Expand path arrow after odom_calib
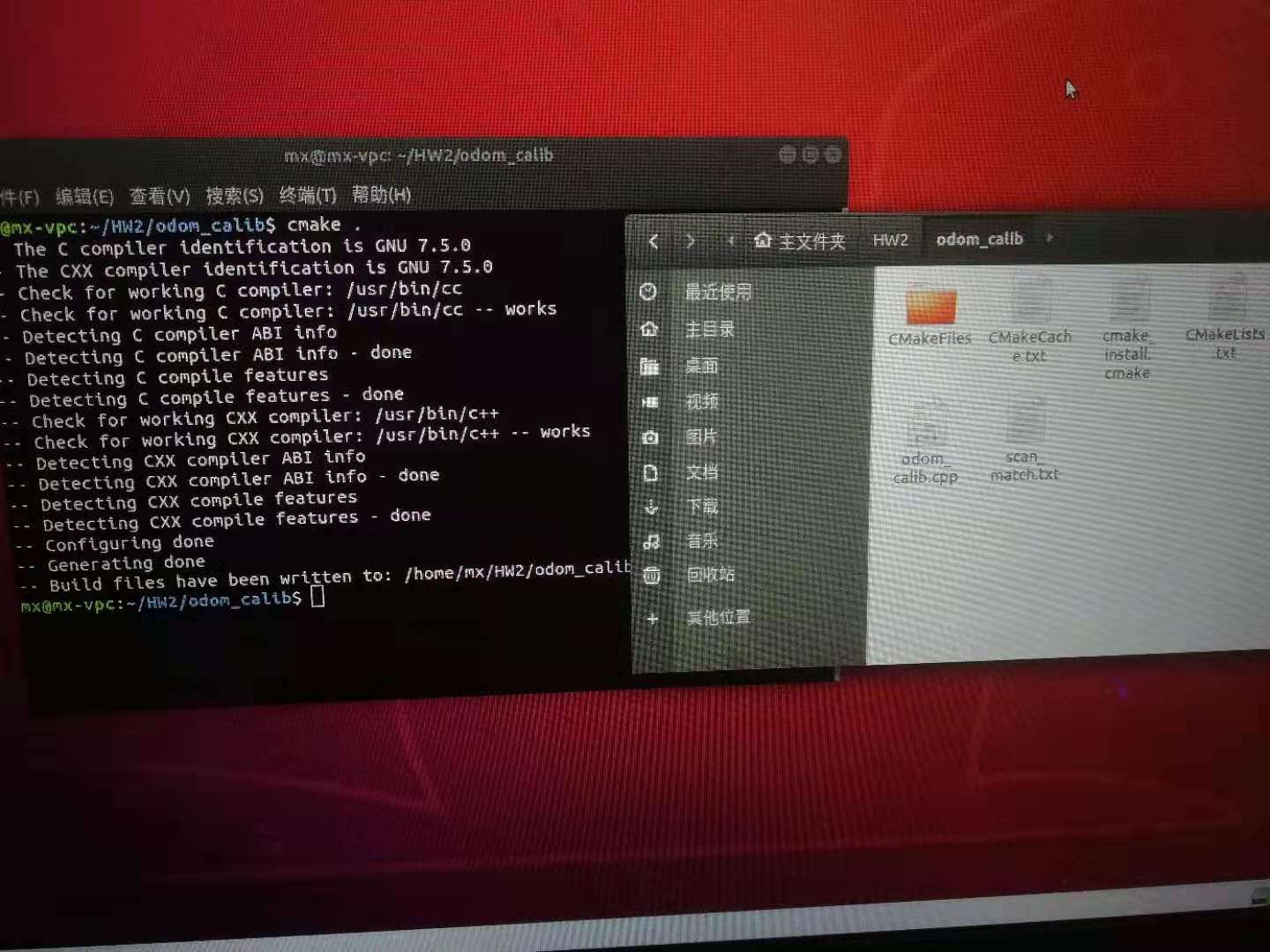The image size is (1270, 952). [x=1050, y=237]
